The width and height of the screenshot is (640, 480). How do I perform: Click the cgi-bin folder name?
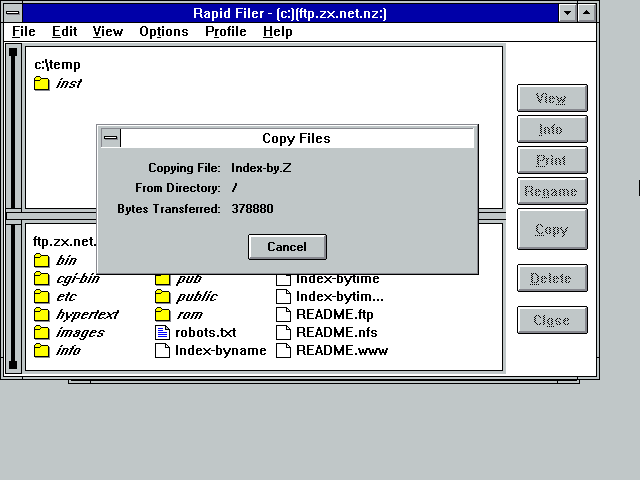pos(78,278)
